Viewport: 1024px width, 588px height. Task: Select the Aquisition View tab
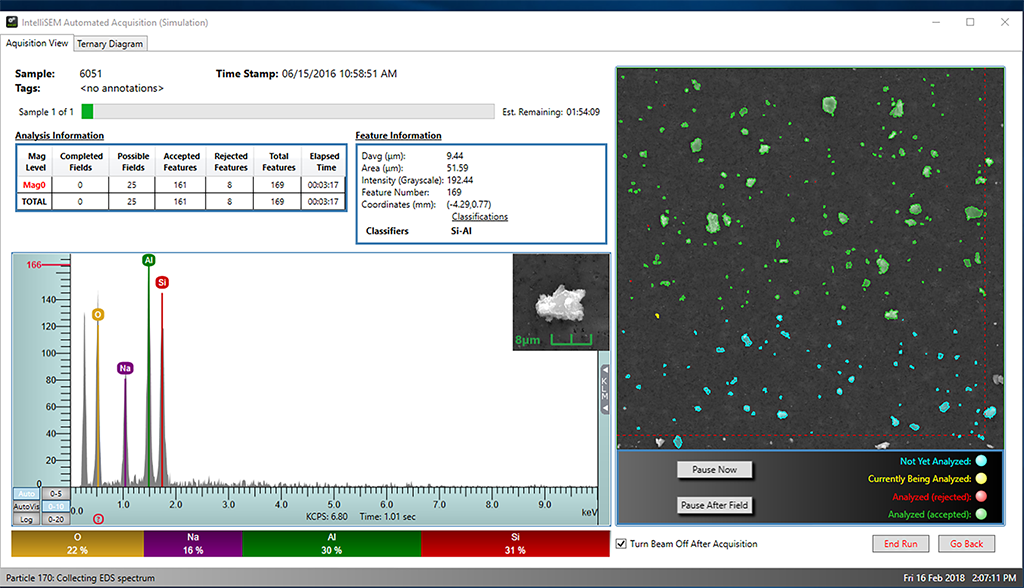click(x=38, y=43)
